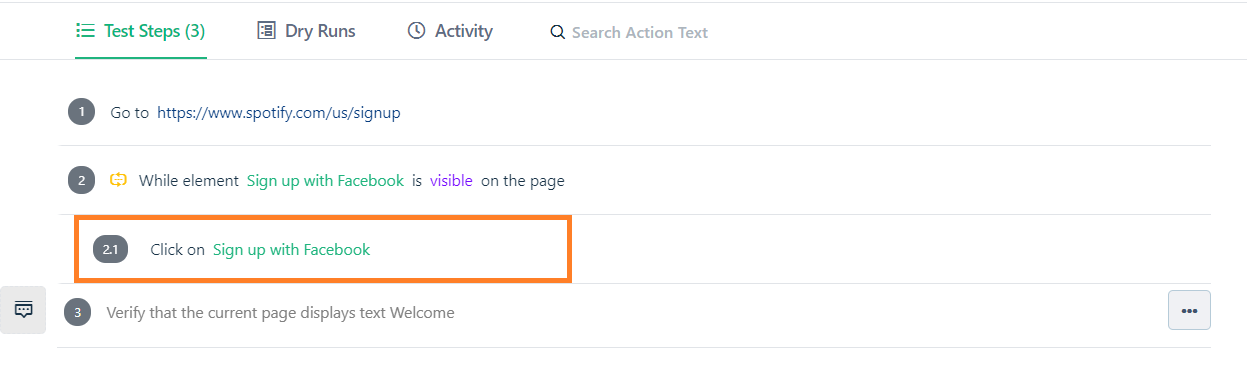Viewport: 1247px width, 383px height.
Task: Click the yellow while-loop icon in step 2
Action: (118, 180)
